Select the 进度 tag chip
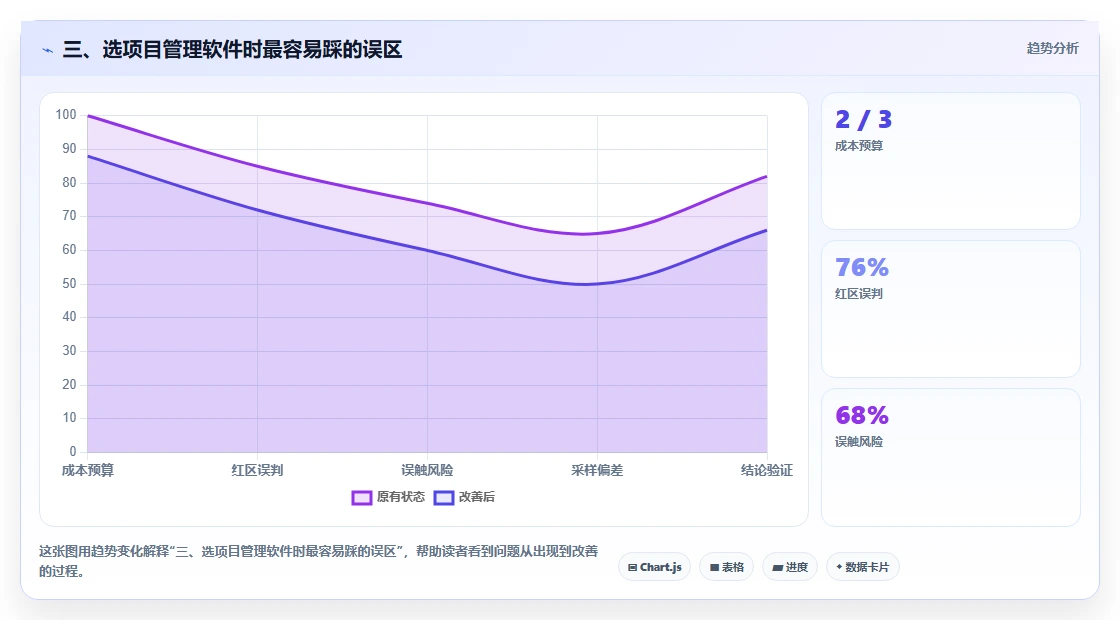 790,567
